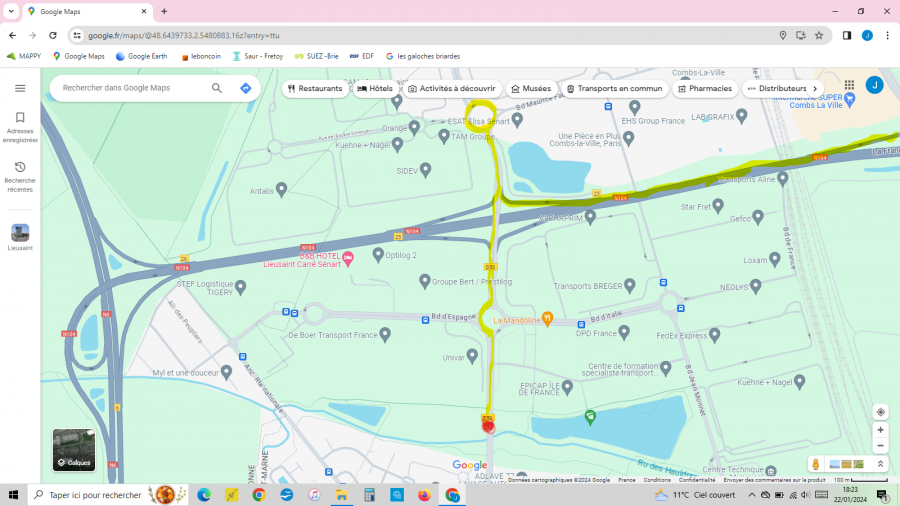
Task: Click the search magnifier icon
Action: [217, 88]
